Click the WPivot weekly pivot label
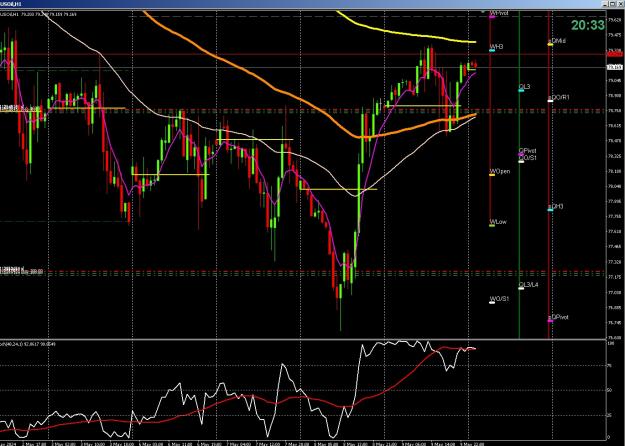This screenshot has height=446, width=625. click(499, 13)
